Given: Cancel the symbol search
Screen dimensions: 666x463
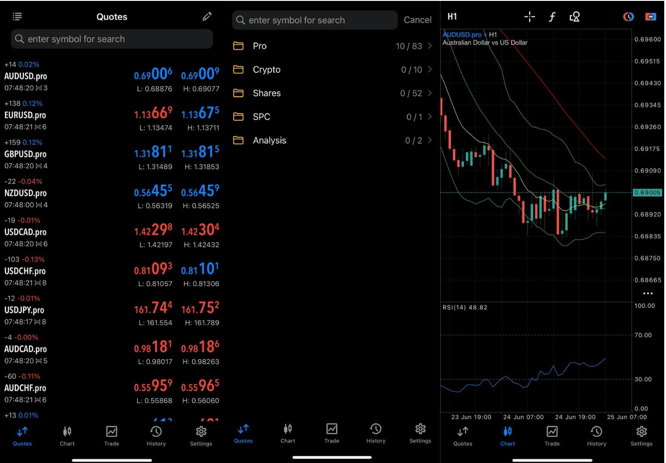Looking at the screenshot, I should pos(418,20).
